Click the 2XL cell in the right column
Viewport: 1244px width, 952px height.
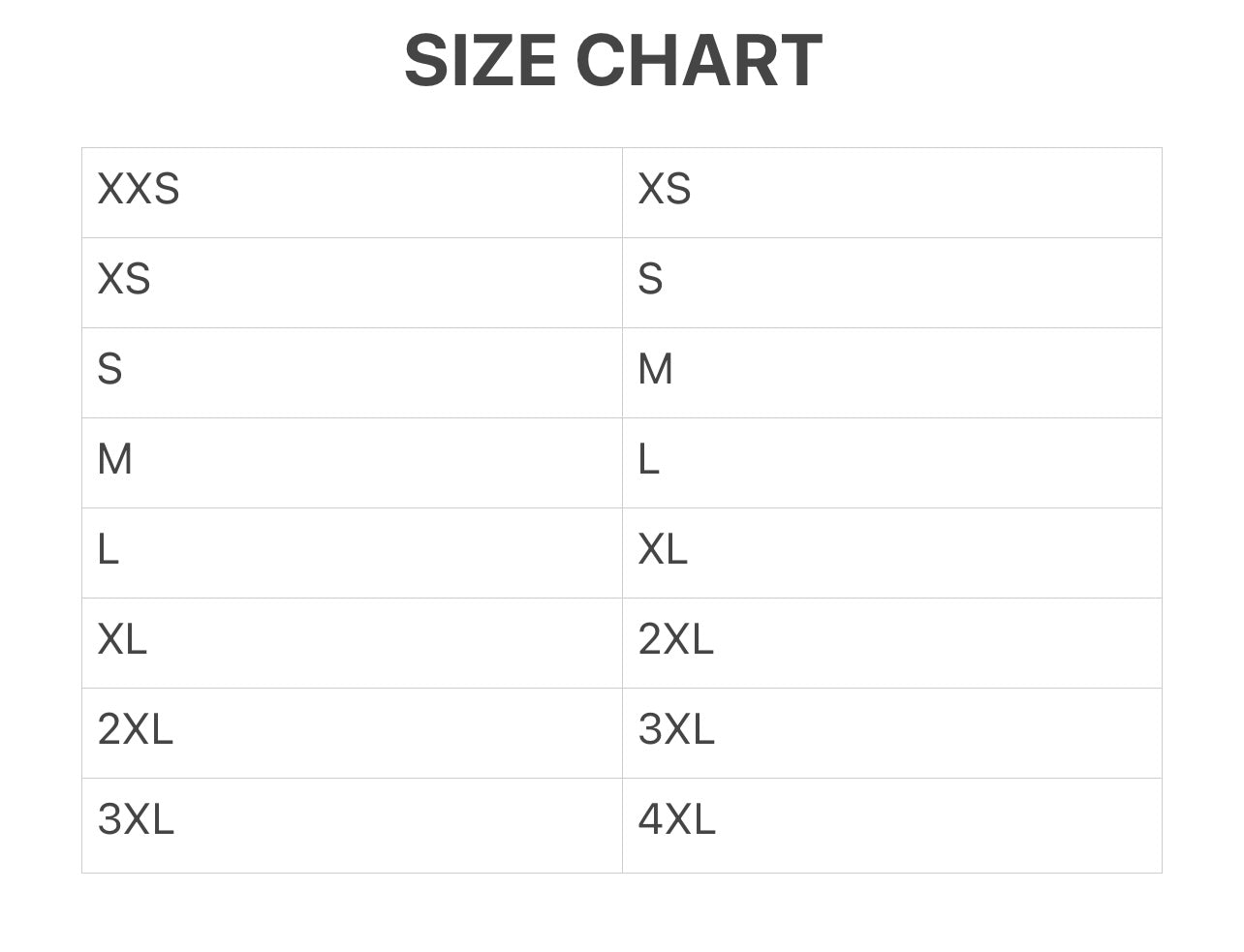(675, 639)
